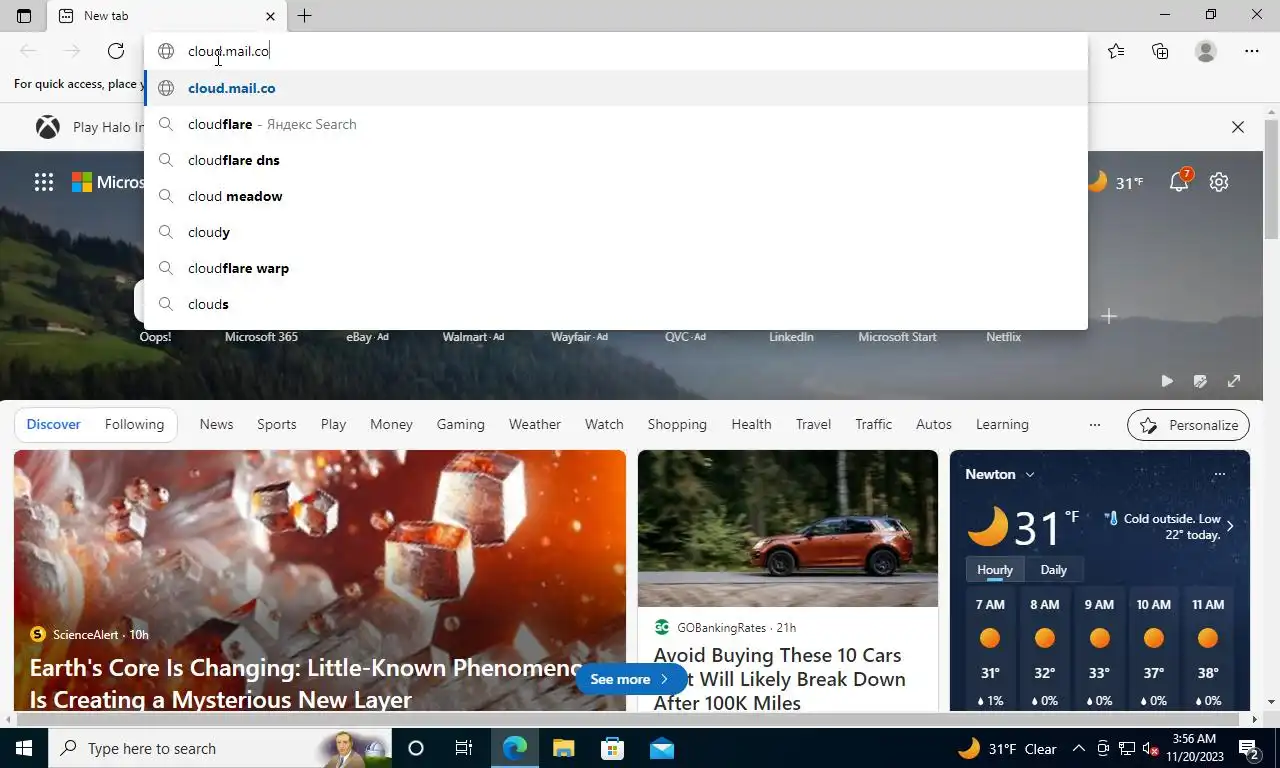Click the forward navigation arrow

(72, 51)
